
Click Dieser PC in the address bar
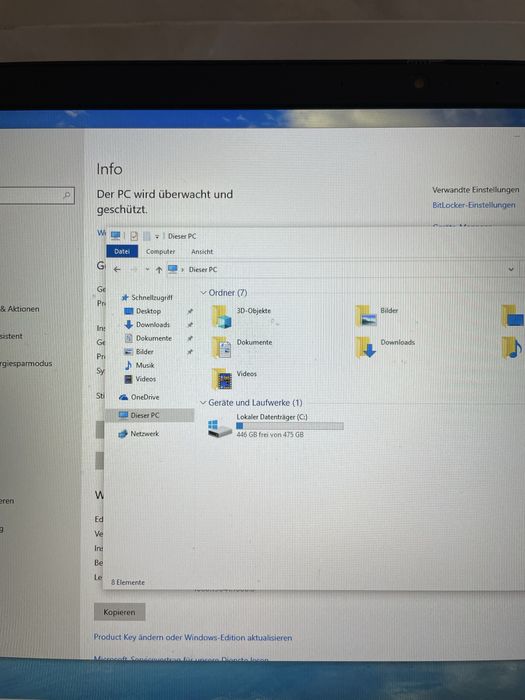click(x=203, y=270)
